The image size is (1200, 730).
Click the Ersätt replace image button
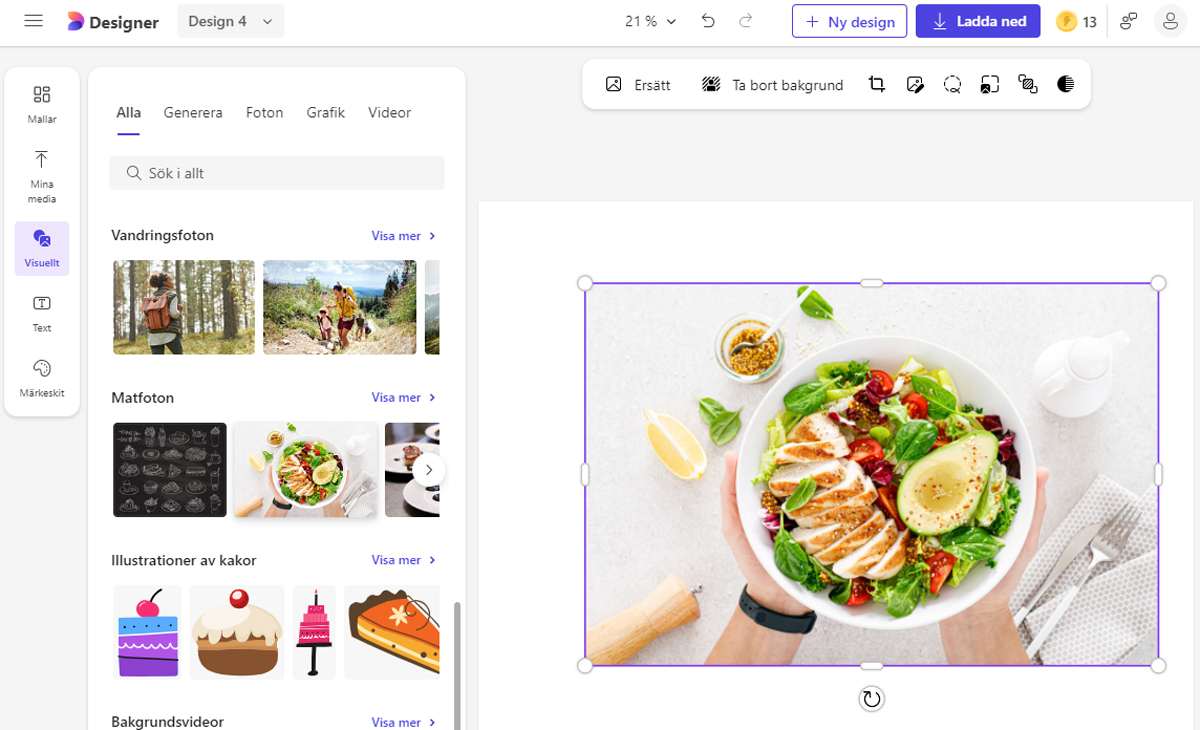[638, 85]
